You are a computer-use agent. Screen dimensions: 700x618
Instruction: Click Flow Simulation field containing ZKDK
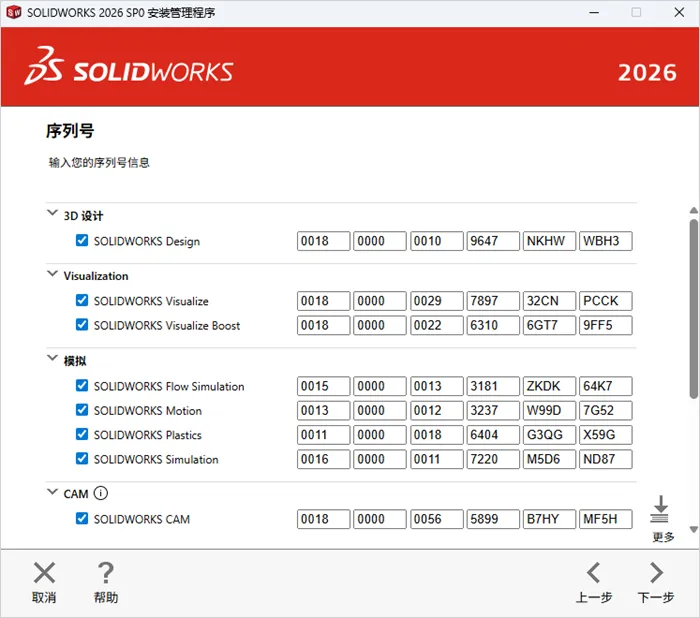coord(549,386)
